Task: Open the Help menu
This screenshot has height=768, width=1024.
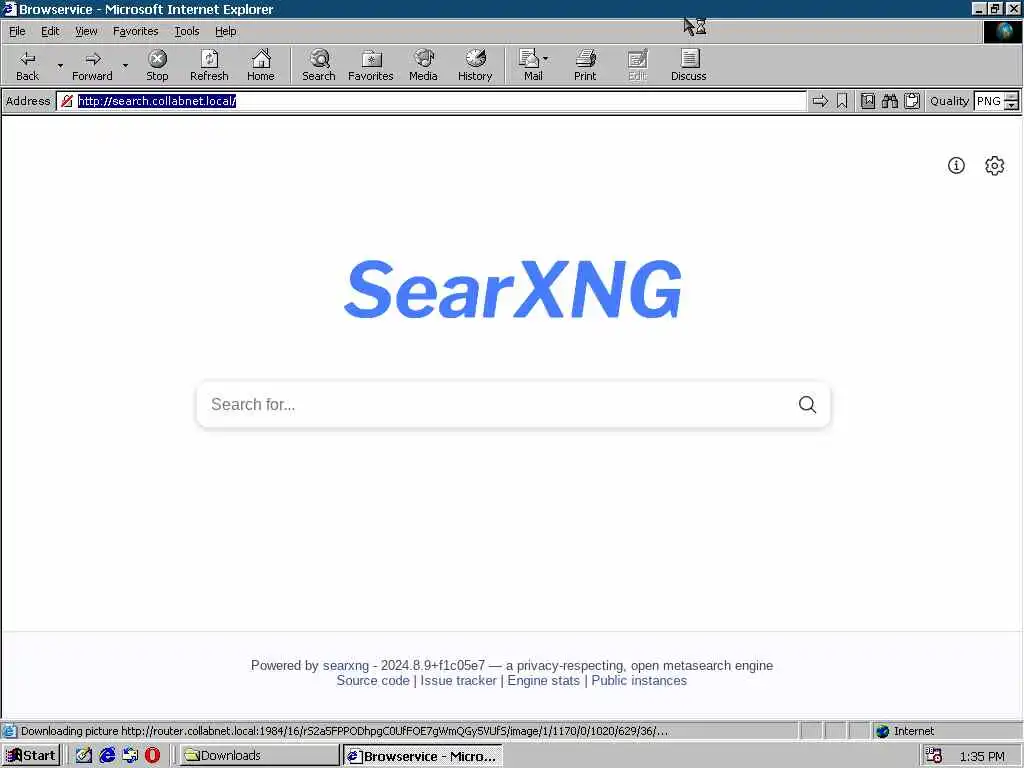Action: coord(225,31)
